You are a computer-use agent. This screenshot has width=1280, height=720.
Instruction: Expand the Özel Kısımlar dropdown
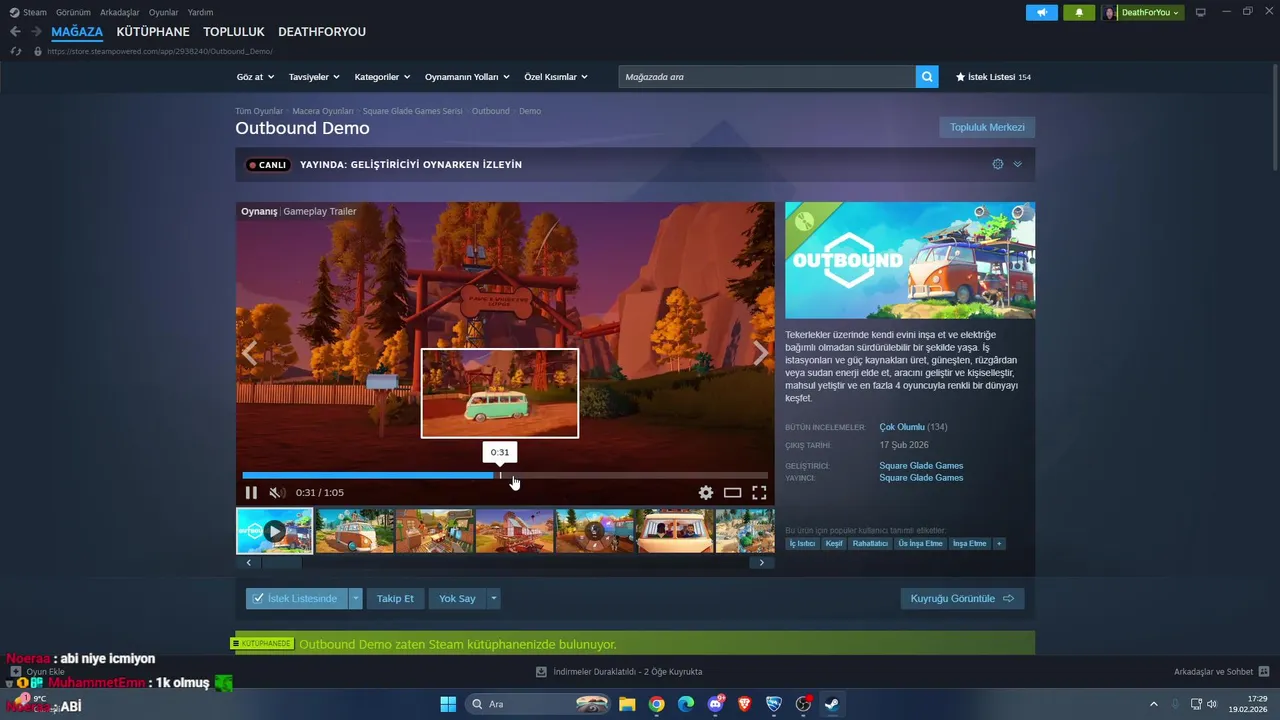(x=556, y=77)
